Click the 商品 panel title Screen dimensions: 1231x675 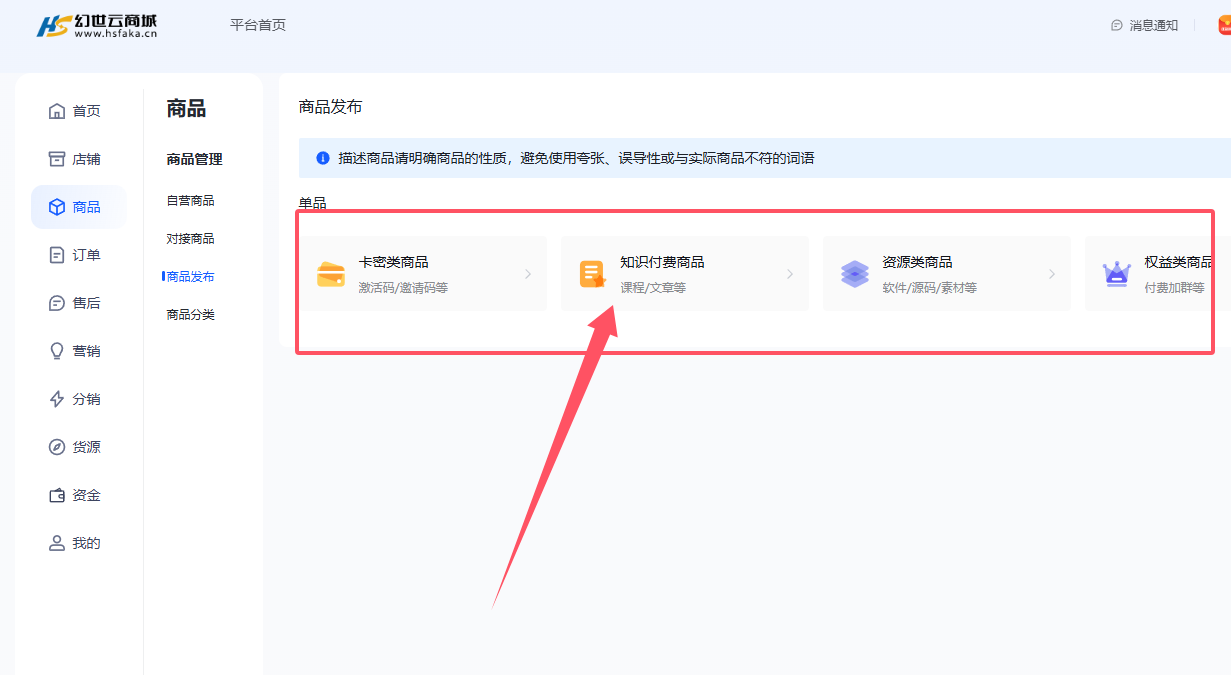tap(186, 109)
